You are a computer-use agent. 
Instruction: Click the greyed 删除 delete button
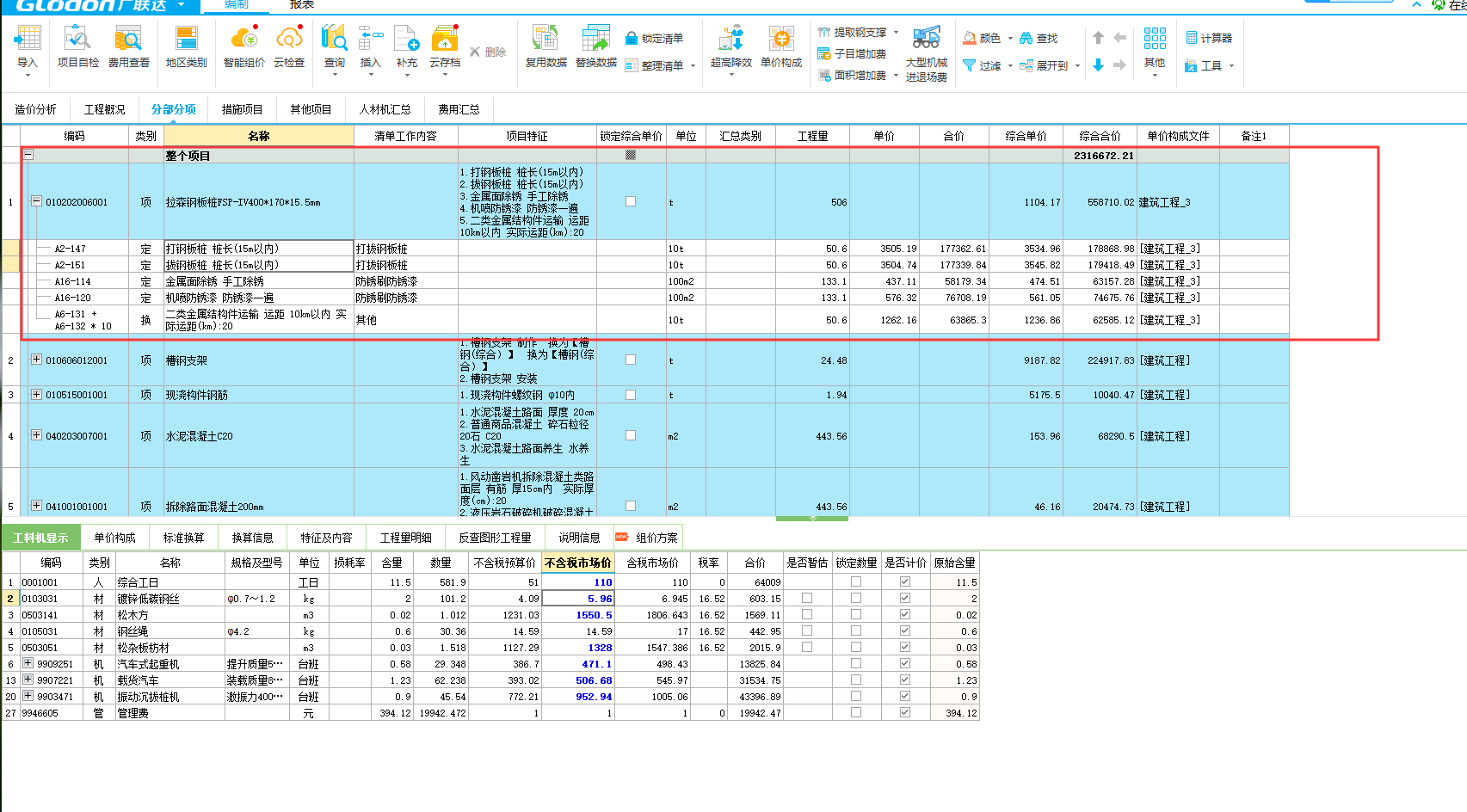487,52
